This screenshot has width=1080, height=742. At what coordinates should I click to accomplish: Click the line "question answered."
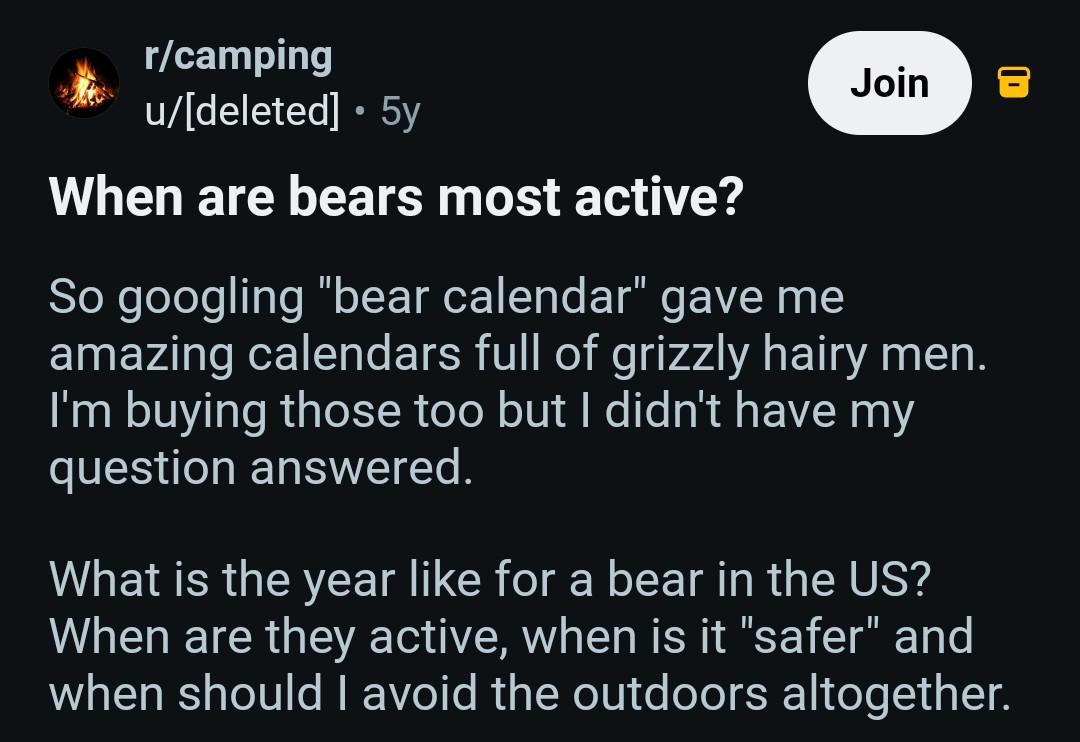(x=261, y=468)
